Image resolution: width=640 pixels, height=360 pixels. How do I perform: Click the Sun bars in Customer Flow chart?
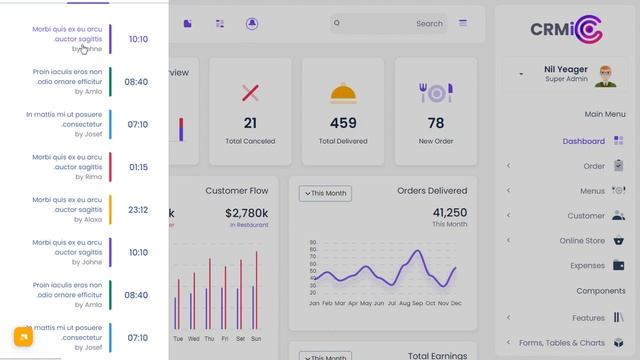[255, 290]
